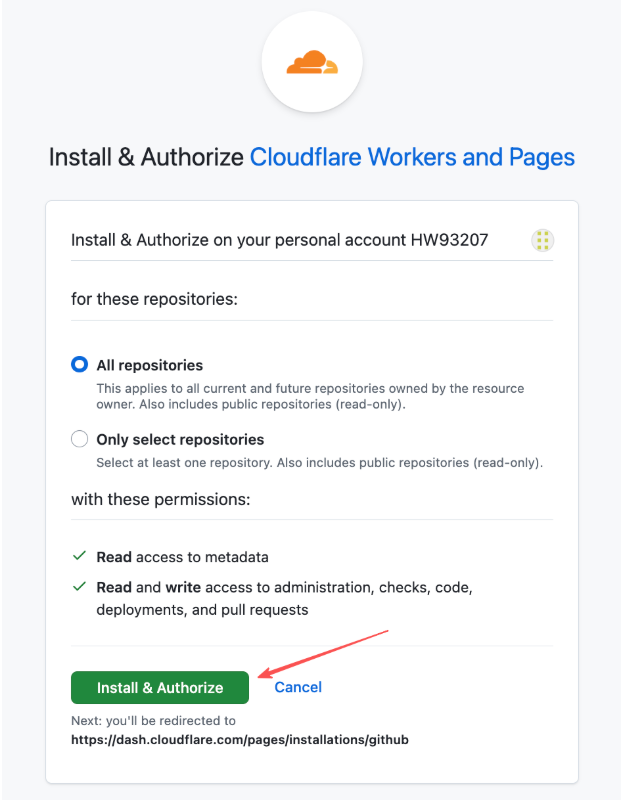
Task: Click the "for these repositories:" heading
Action: 154,299
